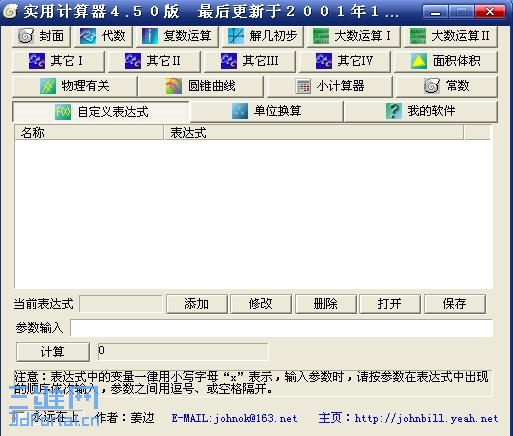Click the 封面 tab's spiral shell icon

point(26,36)
